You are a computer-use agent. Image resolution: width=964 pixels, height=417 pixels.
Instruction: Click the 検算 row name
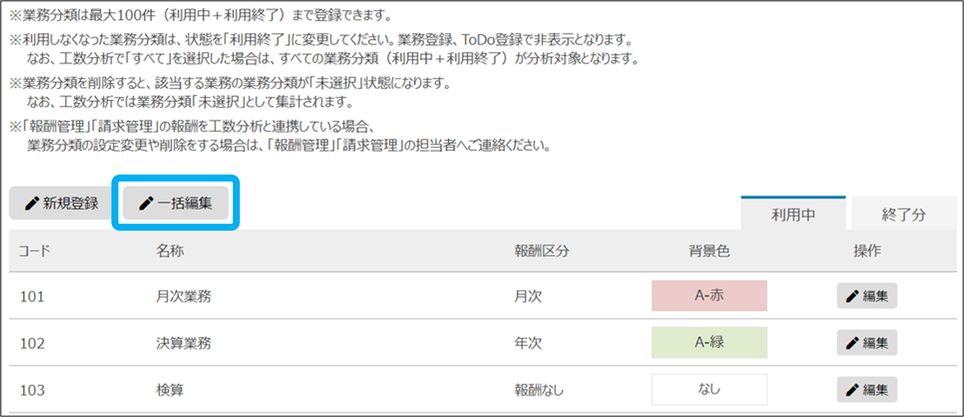(x=169, y=389)
